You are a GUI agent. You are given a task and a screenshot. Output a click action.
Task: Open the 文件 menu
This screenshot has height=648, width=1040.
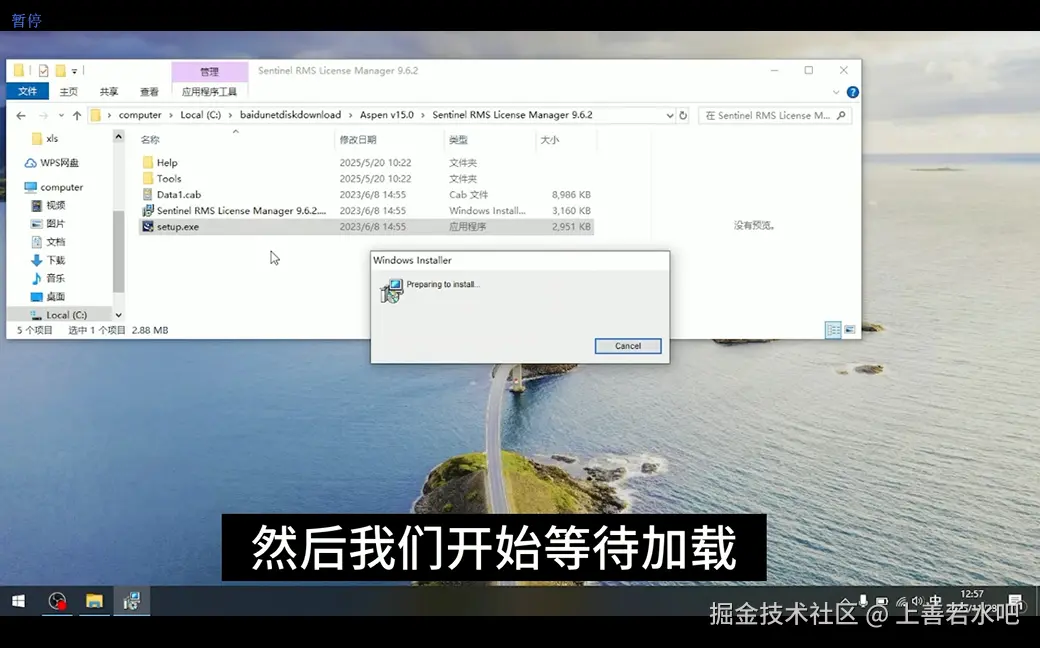[x=27, y=91]
